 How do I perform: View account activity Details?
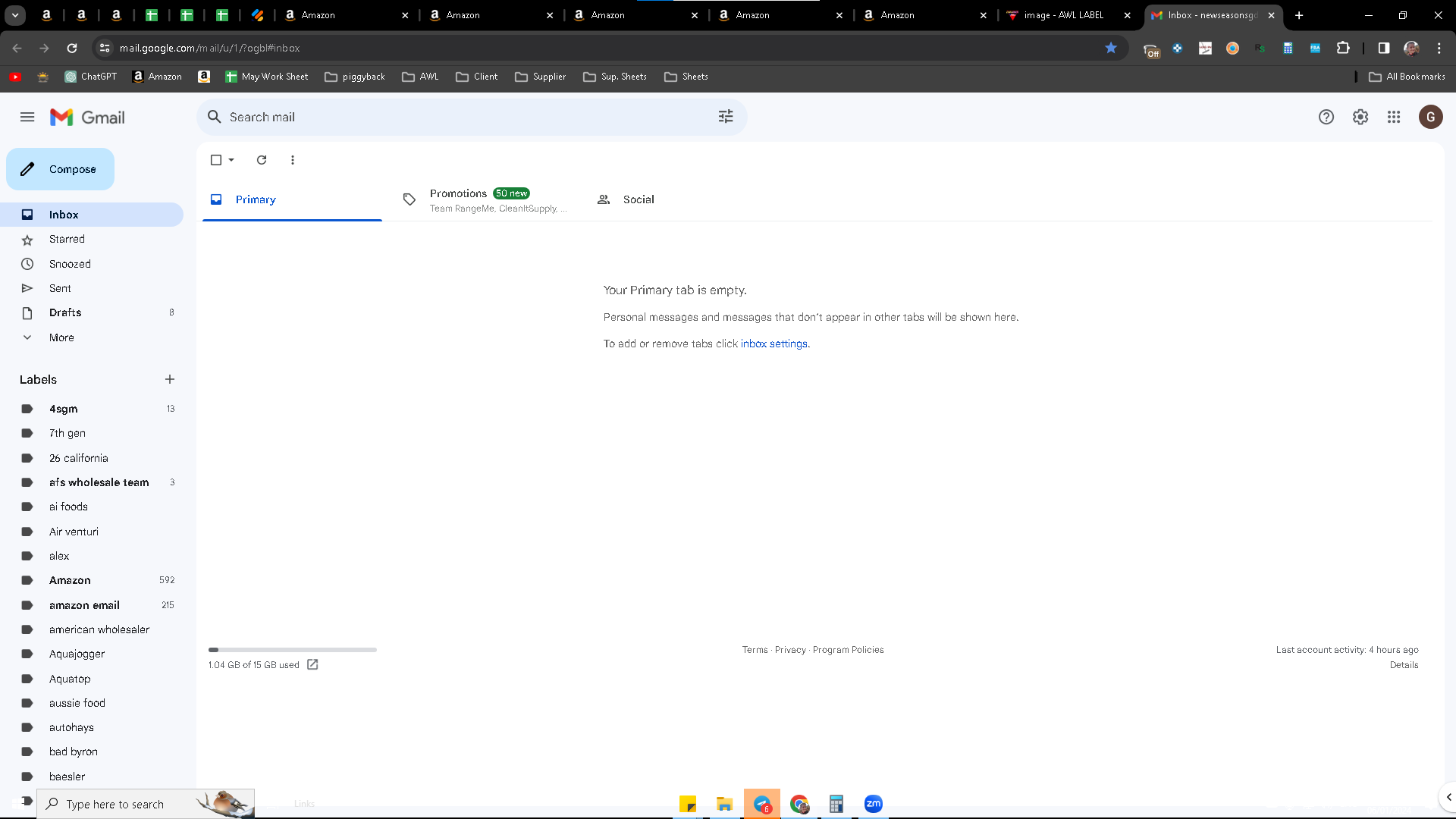coord(1404,665)
